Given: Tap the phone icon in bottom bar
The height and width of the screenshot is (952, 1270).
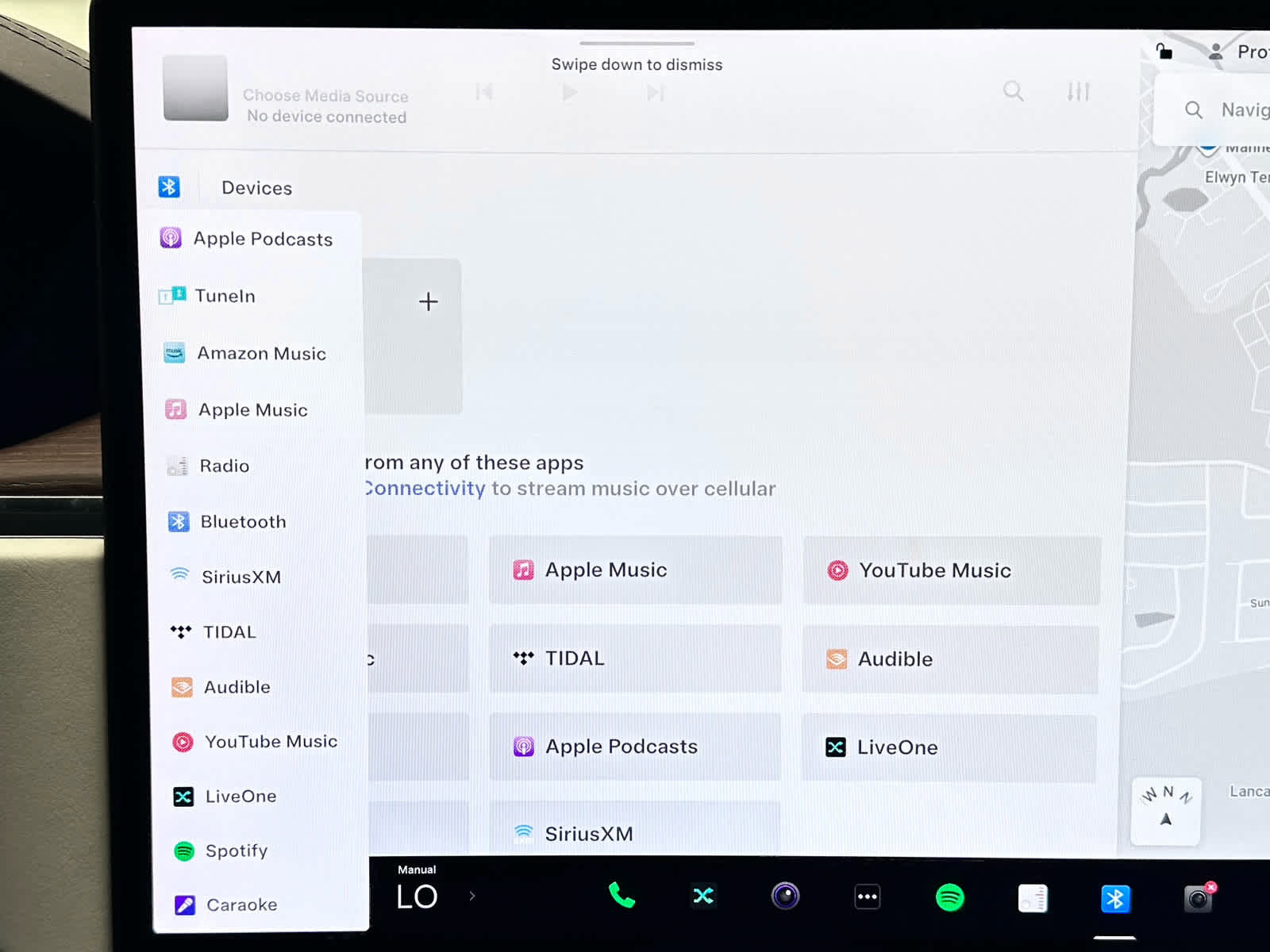Looking at the screenshot, I should pyautogui.click(x=622, y=896).
